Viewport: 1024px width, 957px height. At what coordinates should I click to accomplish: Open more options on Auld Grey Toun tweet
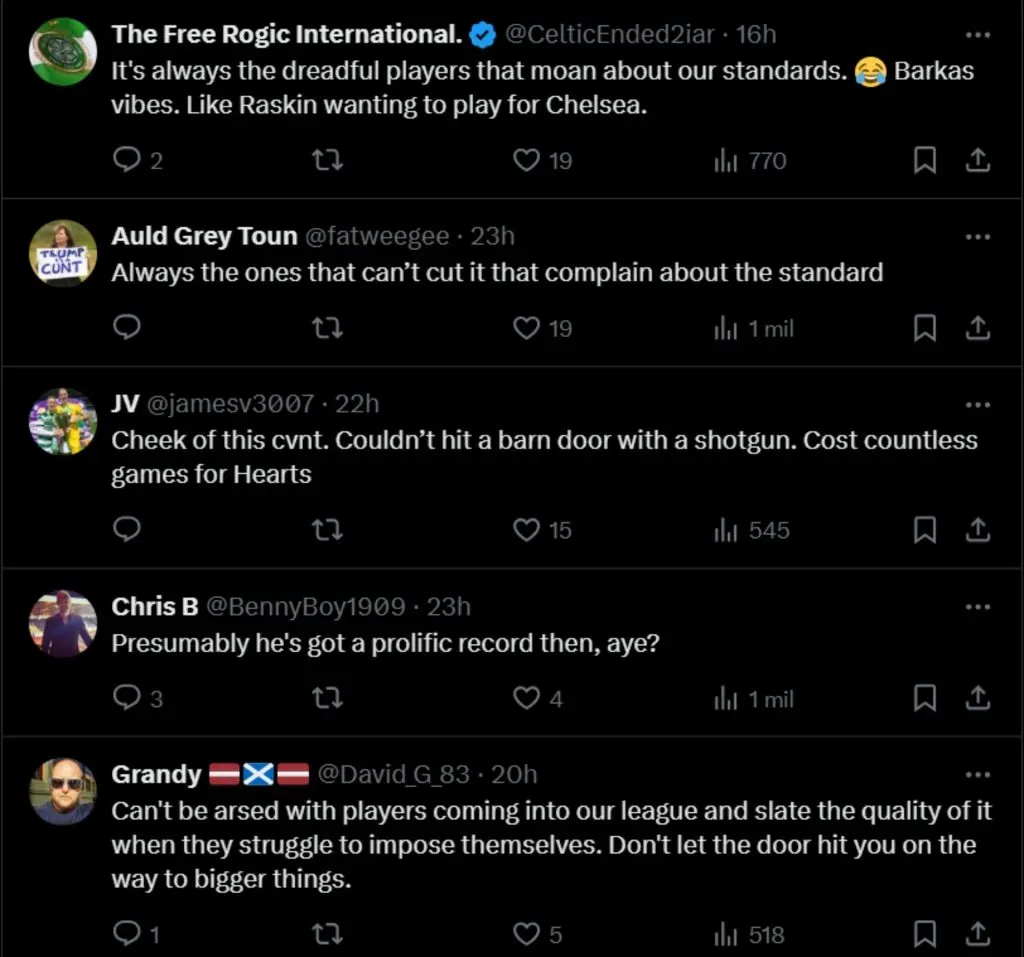click(977, 237)
